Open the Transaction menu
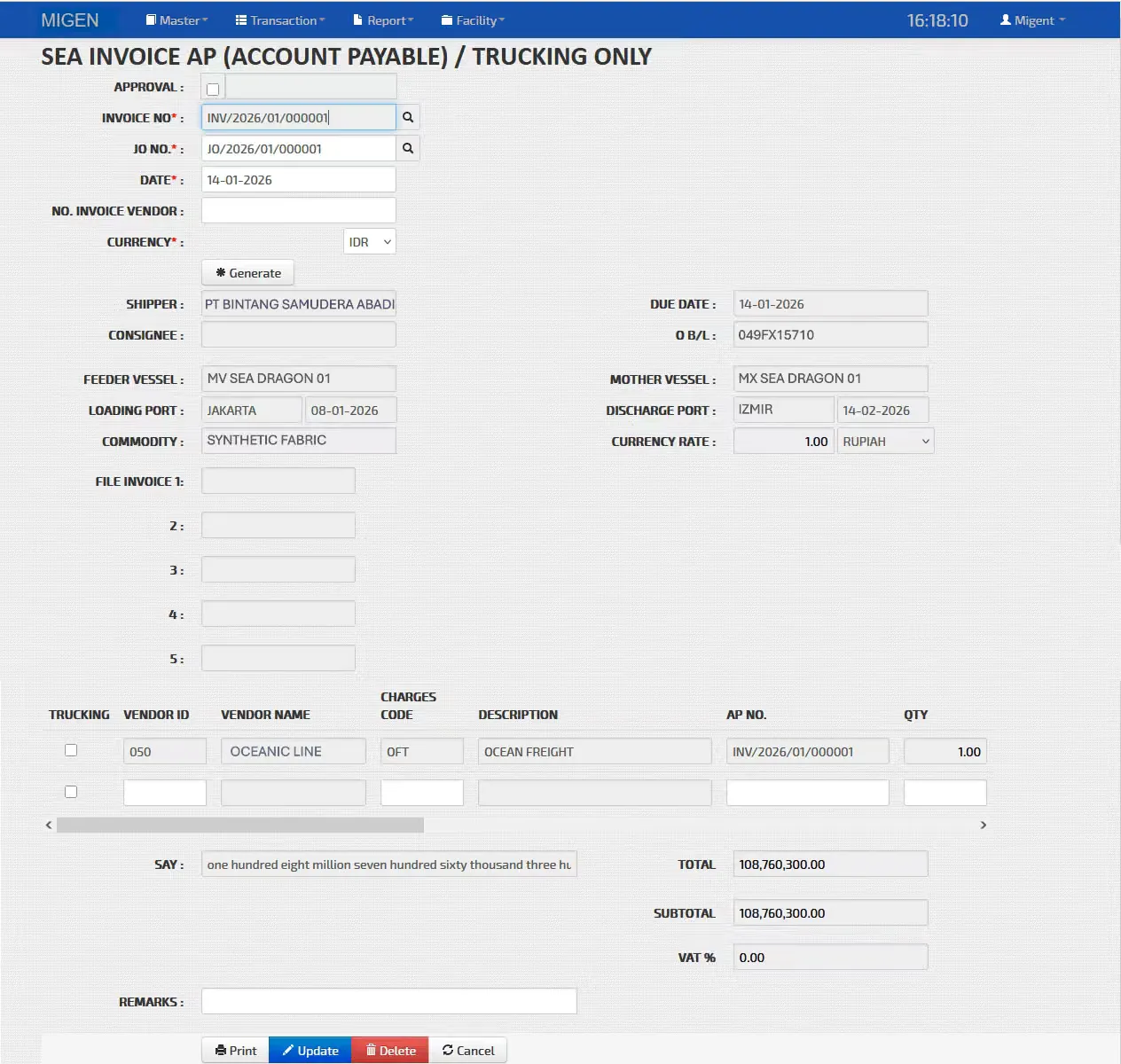The width and height of the screenshot is (1121, 1064). 280,20
